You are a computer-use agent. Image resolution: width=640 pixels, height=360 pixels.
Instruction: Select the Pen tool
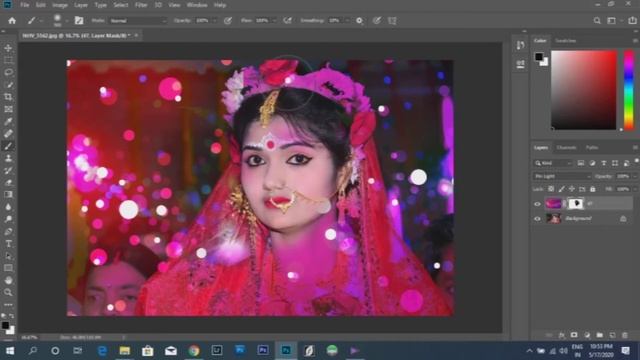pos(8,231)
